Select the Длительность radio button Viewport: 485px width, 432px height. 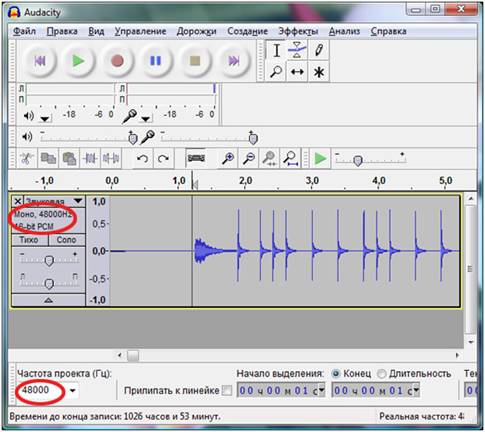click(382, 374)
